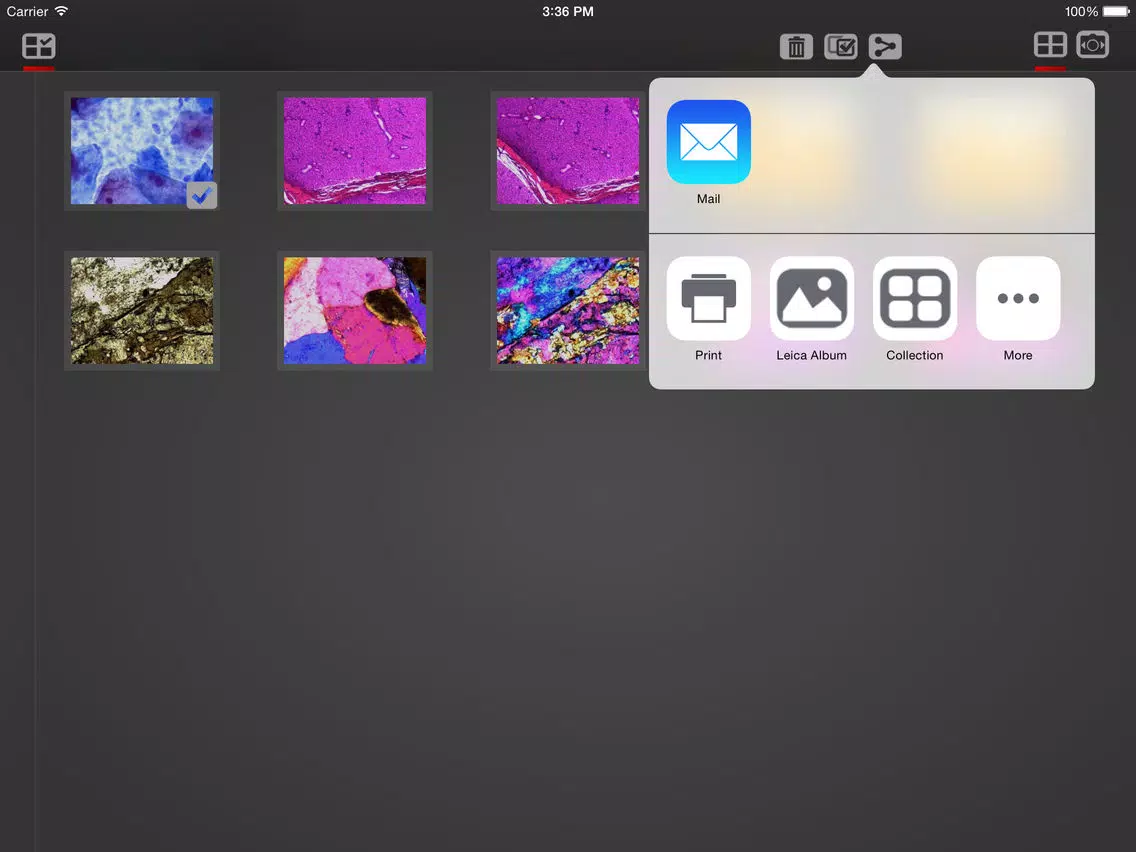Viewport: 1136px width, 852px height.
Task: Select the pink and blue mineral thumbnail
Action: [x=355, y=311]
